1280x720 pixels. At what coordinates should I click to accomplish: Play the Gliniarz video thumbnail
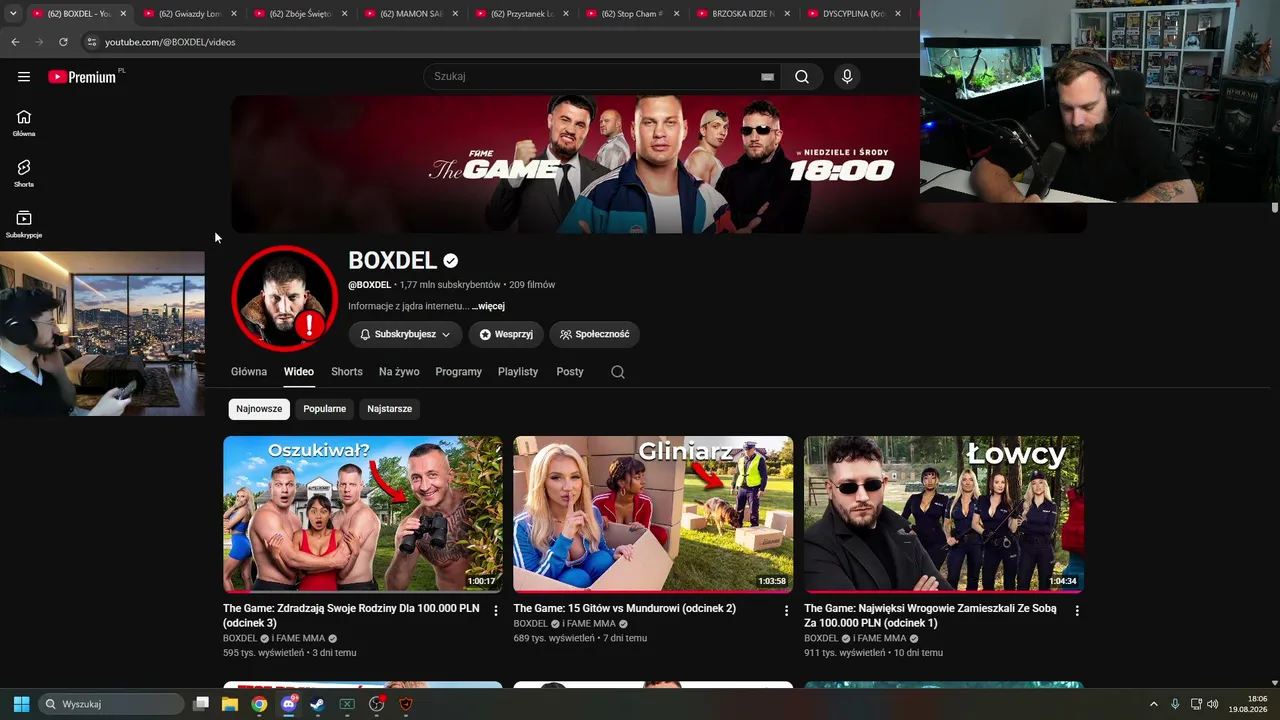point(653,514)
